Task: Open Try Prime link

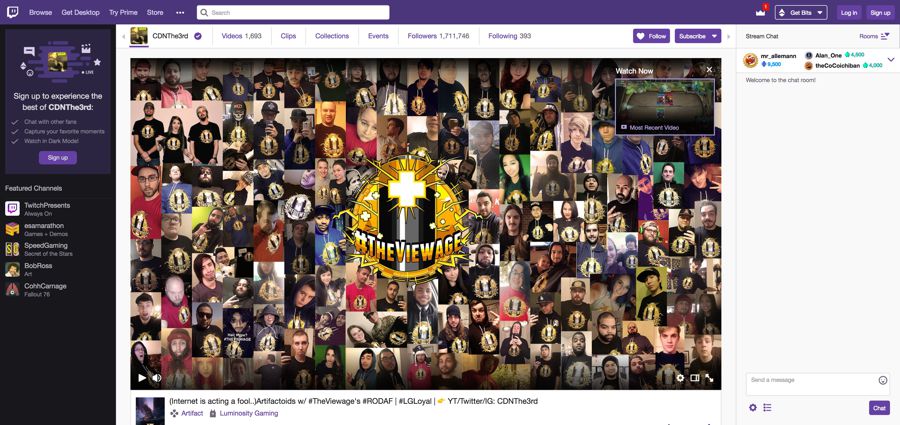Action: (123, 12)
